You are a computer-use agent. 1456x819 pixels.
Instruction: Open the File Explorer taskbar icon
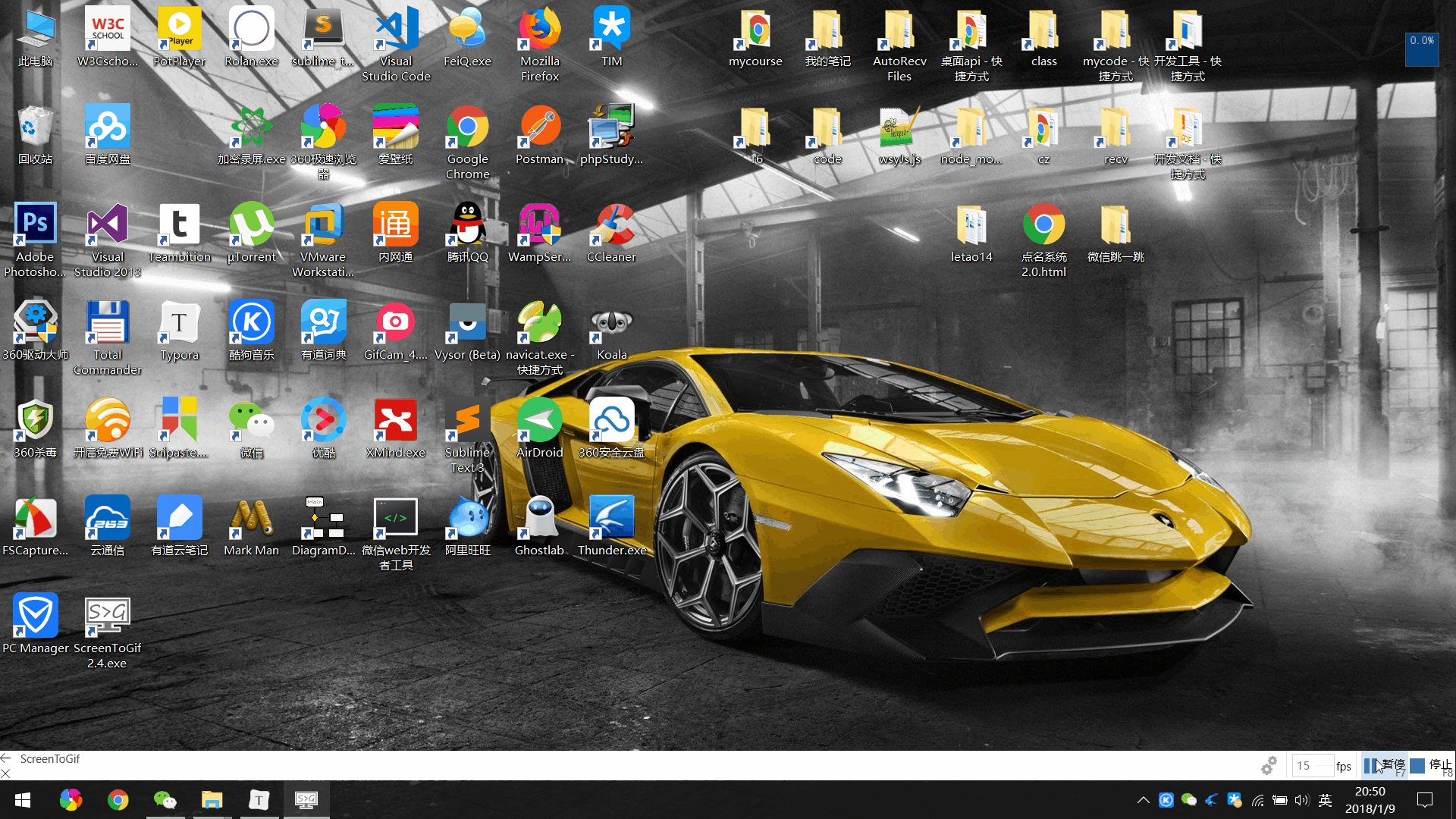pyautogui.click(x=212, y=800)
